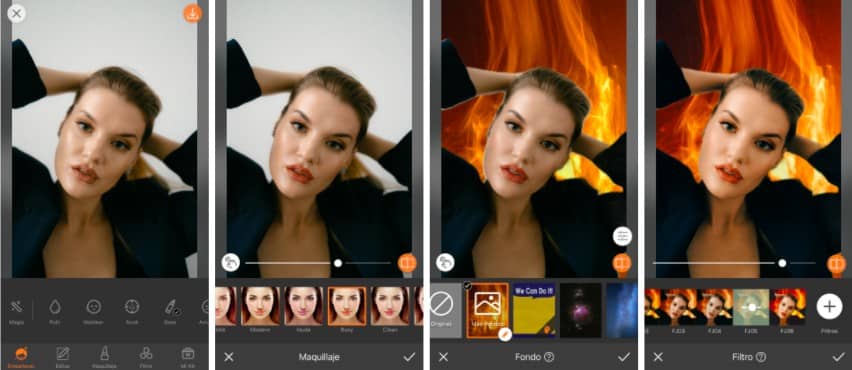
Task: Open the Editar tab
Action: coord(63,357)
